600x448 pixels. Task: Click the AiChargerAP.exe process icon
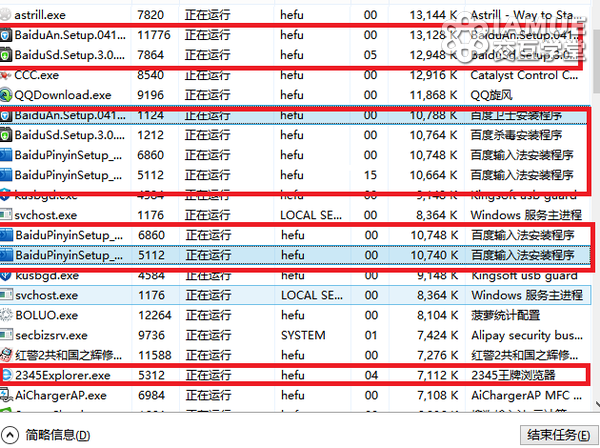tap(6, 395)
